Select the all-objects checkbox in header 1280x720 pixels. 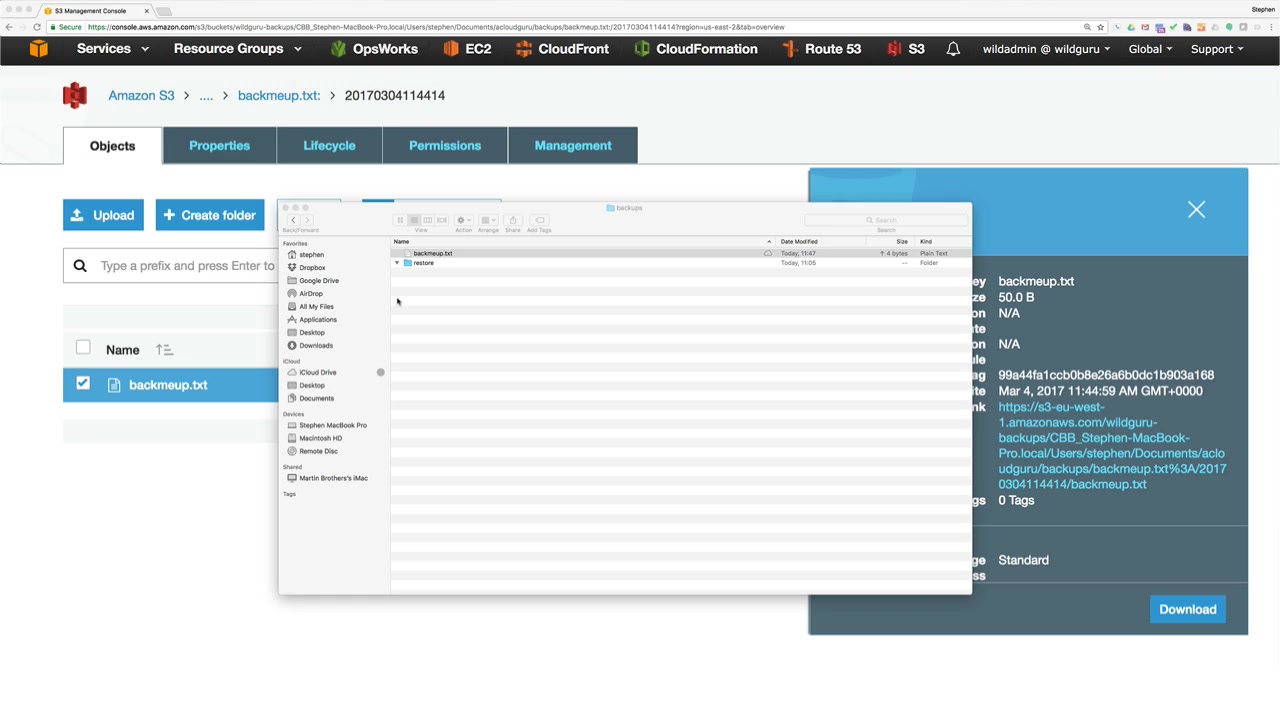tap(83, 348)
